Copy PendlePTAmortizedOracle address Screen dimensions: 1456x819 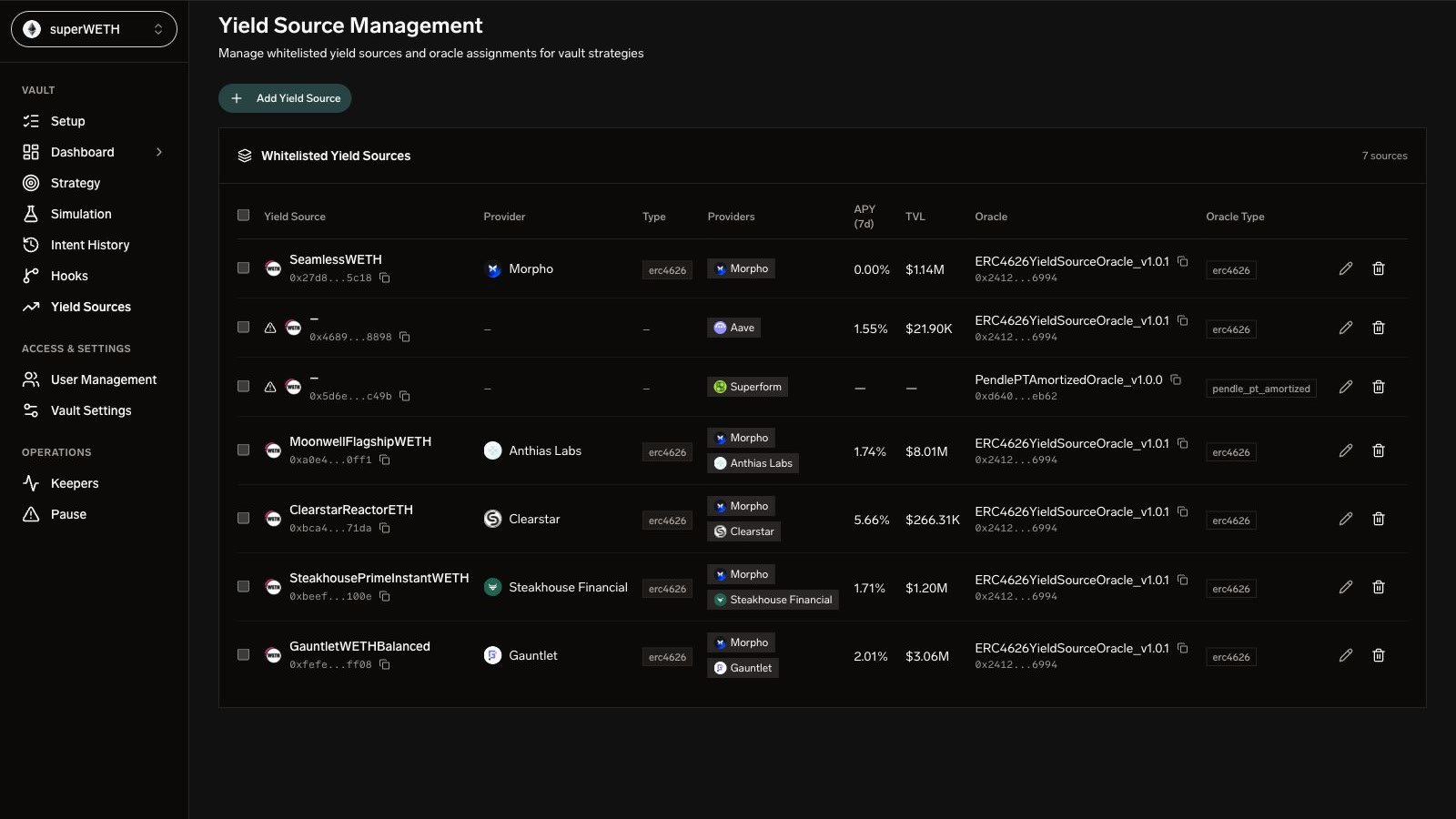(1176, 379)
